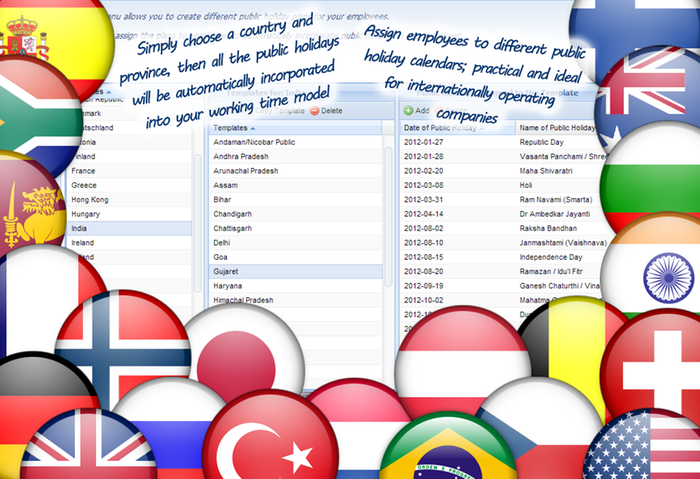
Task: Click the 2012-01-28 date cell
Action: pyautogui.click(x=423, y=156)
